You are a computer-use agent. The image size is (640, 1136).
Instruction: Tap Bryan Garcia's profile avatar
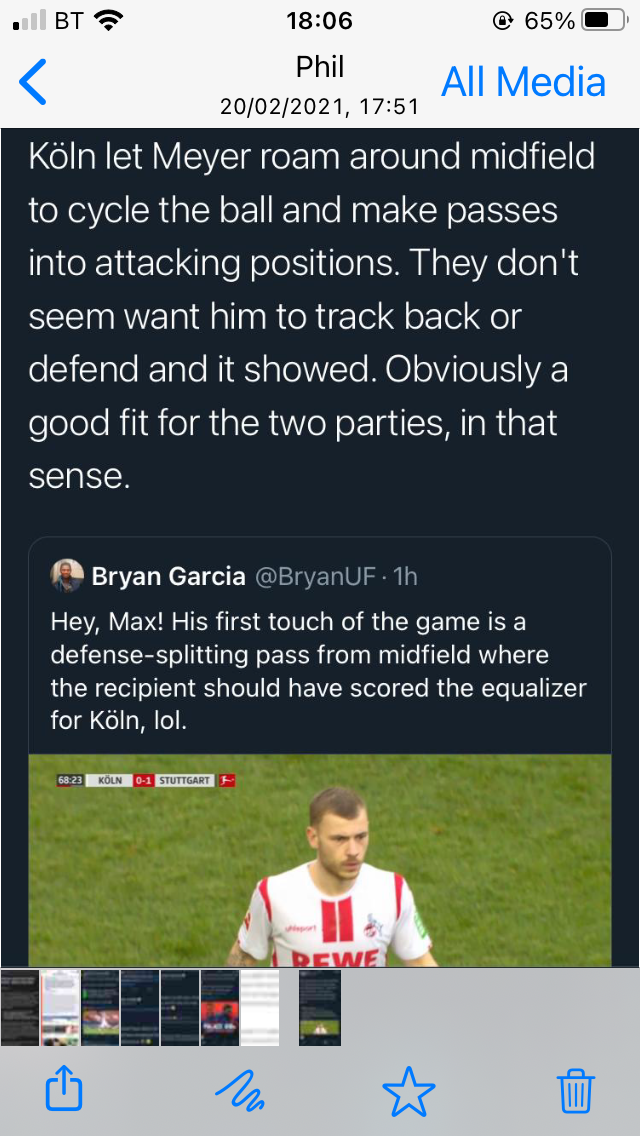tap(67, 576)
